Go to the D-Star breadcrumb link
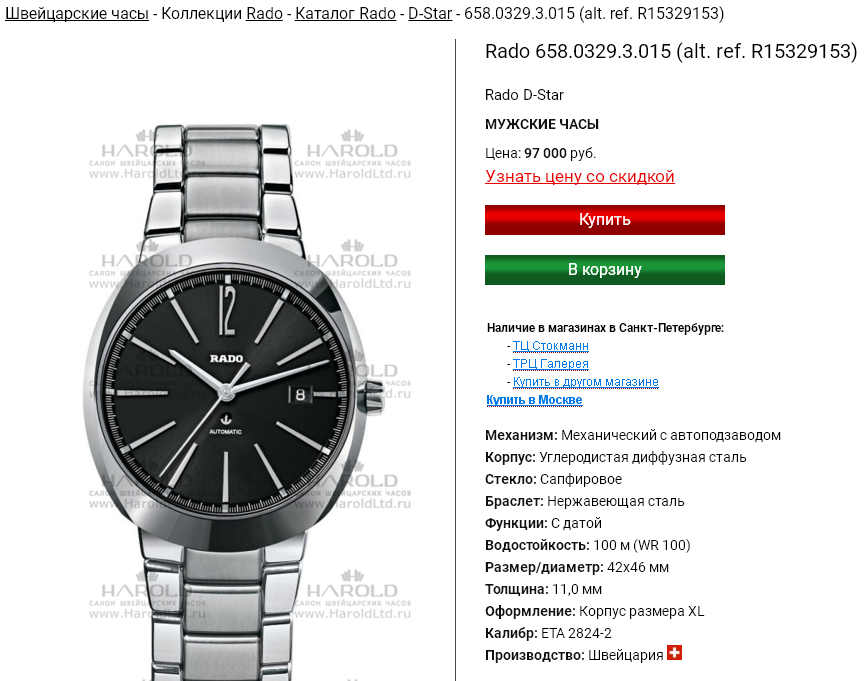 pyautogui.click(x=430, y=13)
